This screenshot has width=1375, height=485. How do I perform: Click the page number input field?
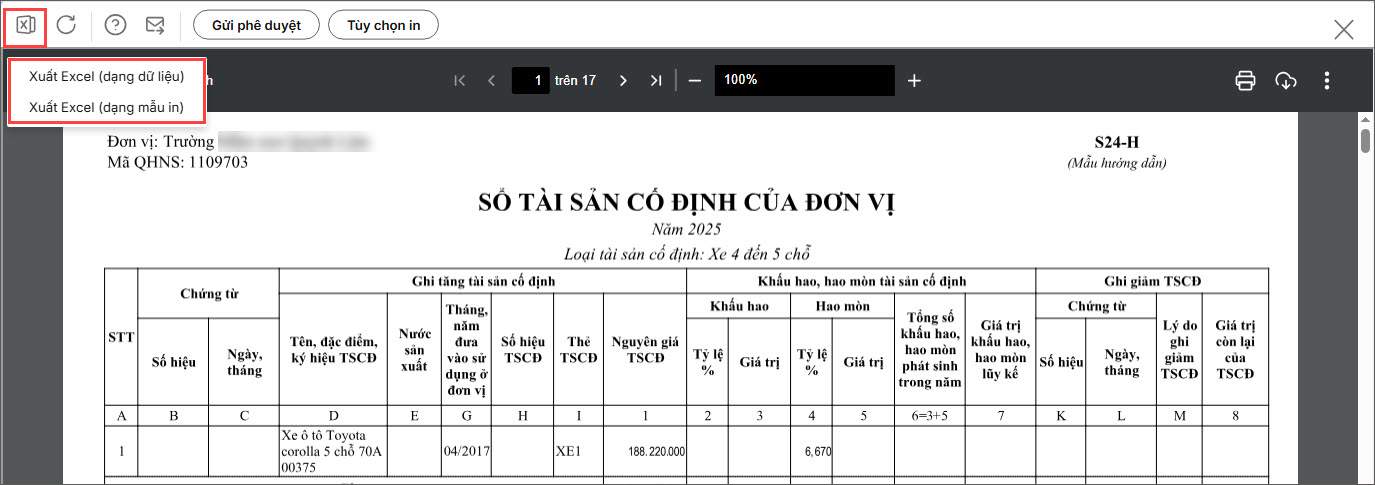[531, 81]
